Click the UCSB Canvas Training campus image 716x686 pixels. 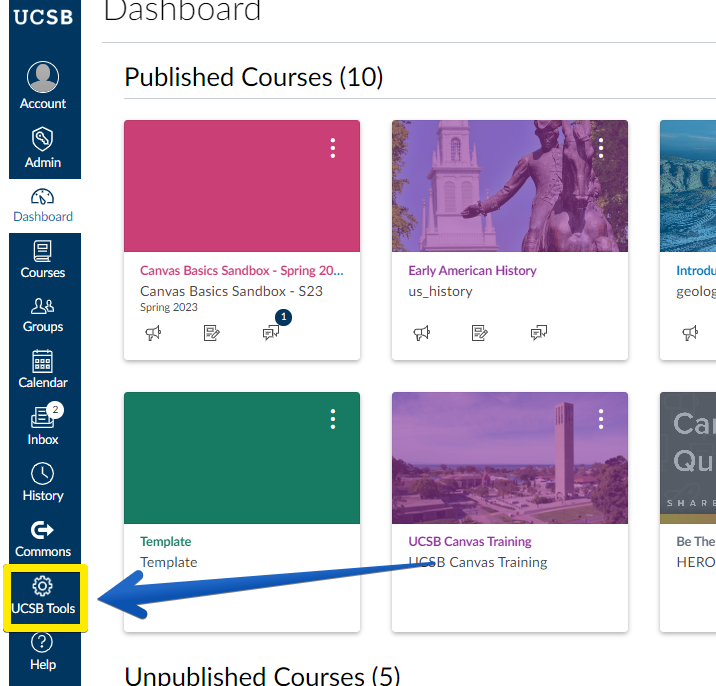(510, 458)
